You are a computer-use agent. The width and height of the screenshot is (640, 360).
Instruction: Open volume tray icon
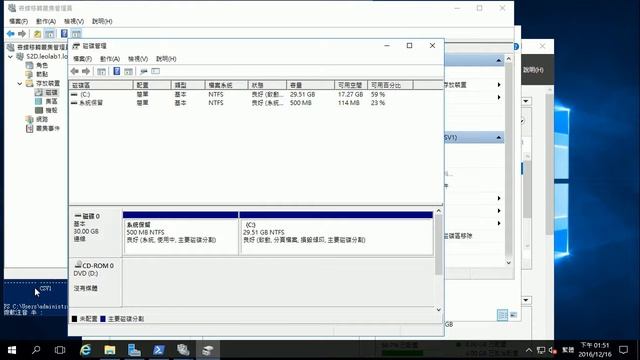tap(553, 350)
